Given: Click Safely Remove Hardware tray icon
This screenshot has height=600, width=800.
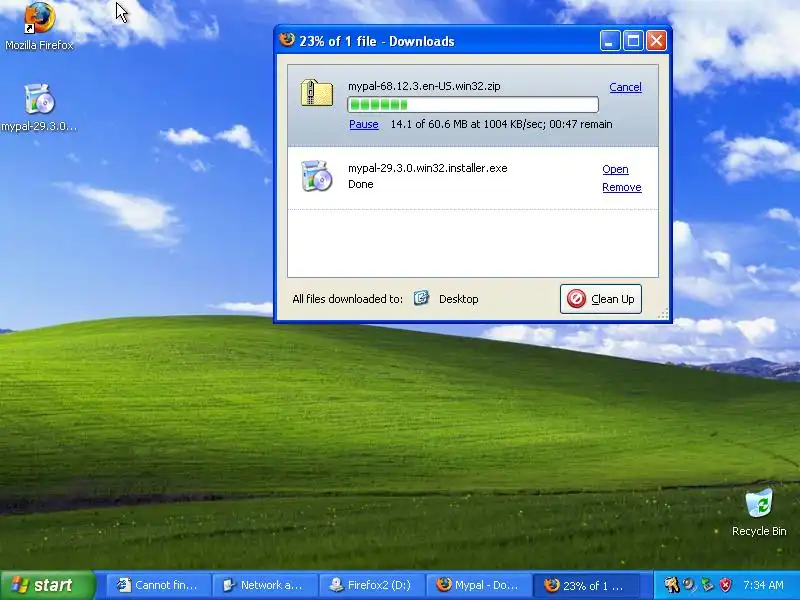Looking at the screenshot, I should tap(707, 585).
